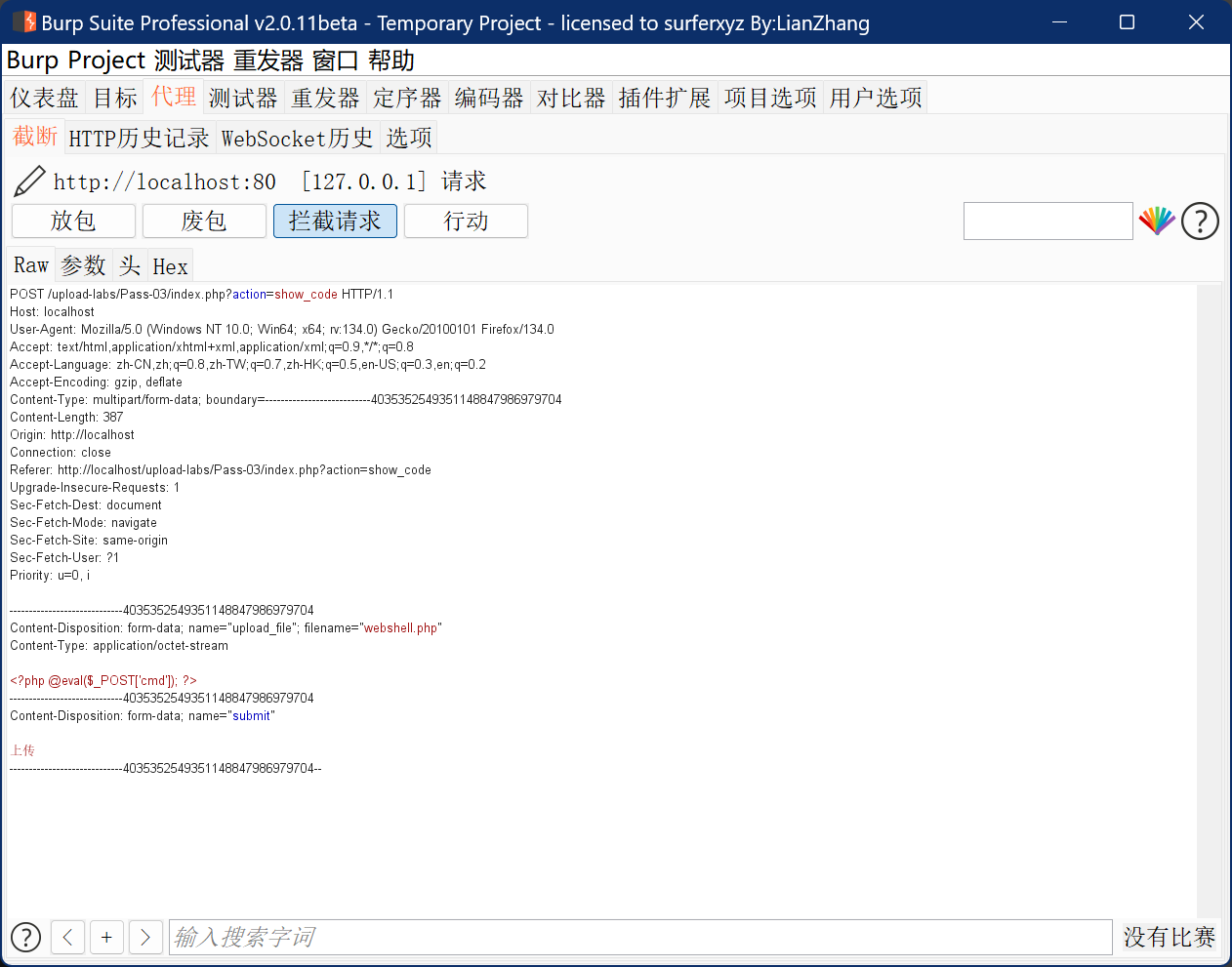
Task: Select the 代理 tab
Action: pos(174,96)
